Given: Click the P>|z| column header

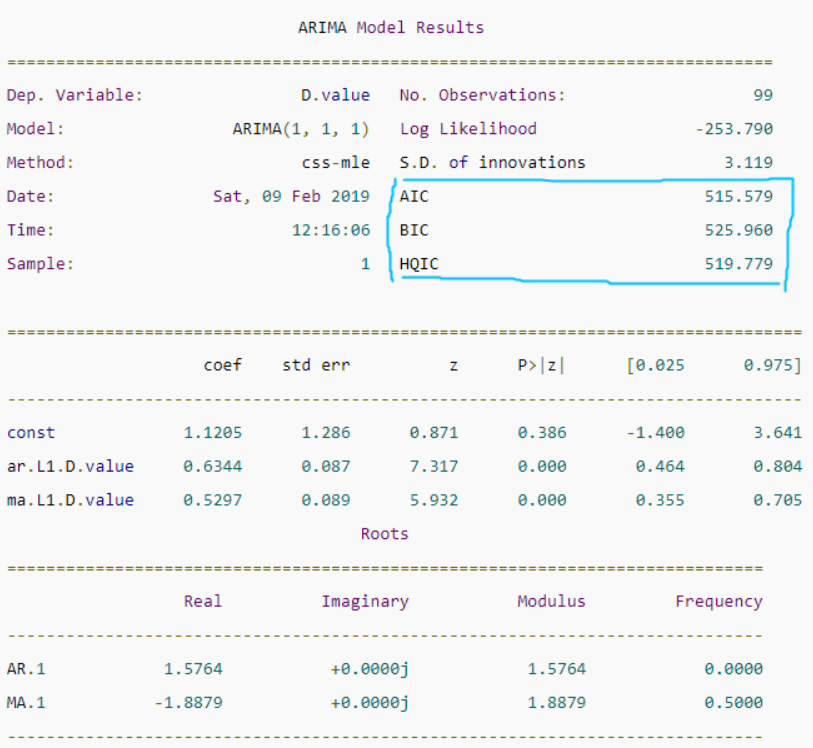Looking at the screenshot, I should [x=541, y=366].
